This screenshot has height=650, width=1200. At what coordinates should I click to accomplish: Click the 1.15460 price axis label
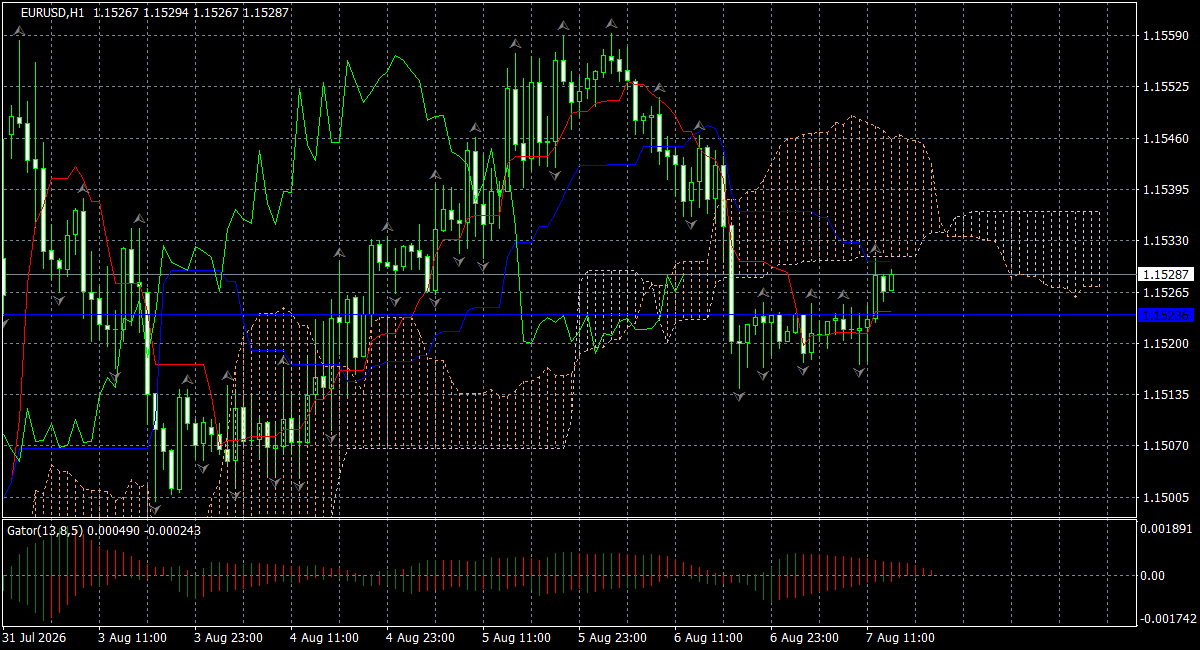1164,138
